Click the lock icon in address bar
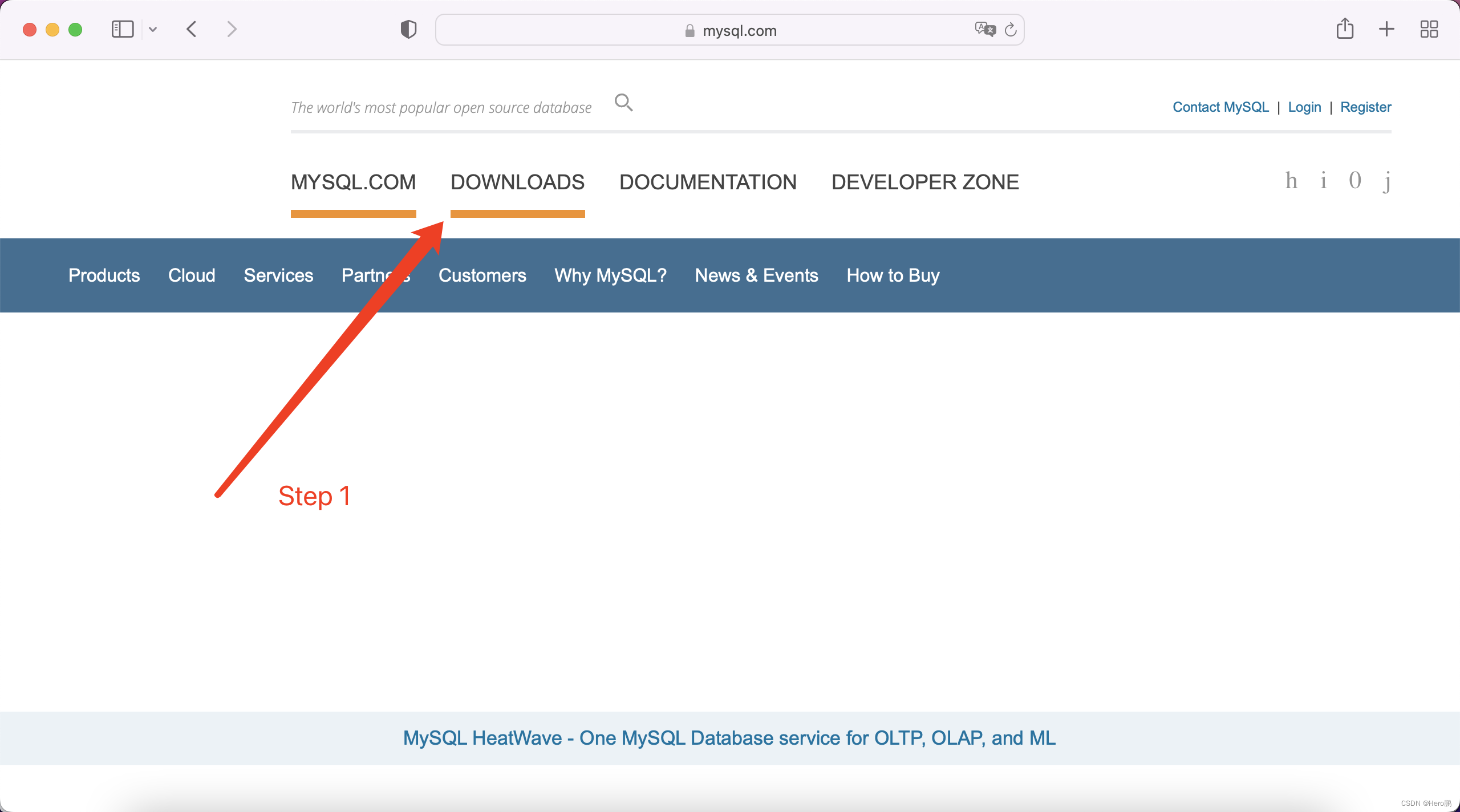Image resolution: width=1460 pixels, height=812 pixels. coord(690,30)
